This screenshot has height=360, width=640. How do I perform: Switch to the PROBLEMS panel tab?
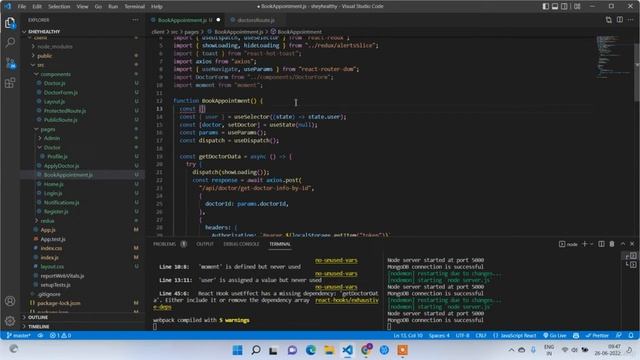point(164,244)
